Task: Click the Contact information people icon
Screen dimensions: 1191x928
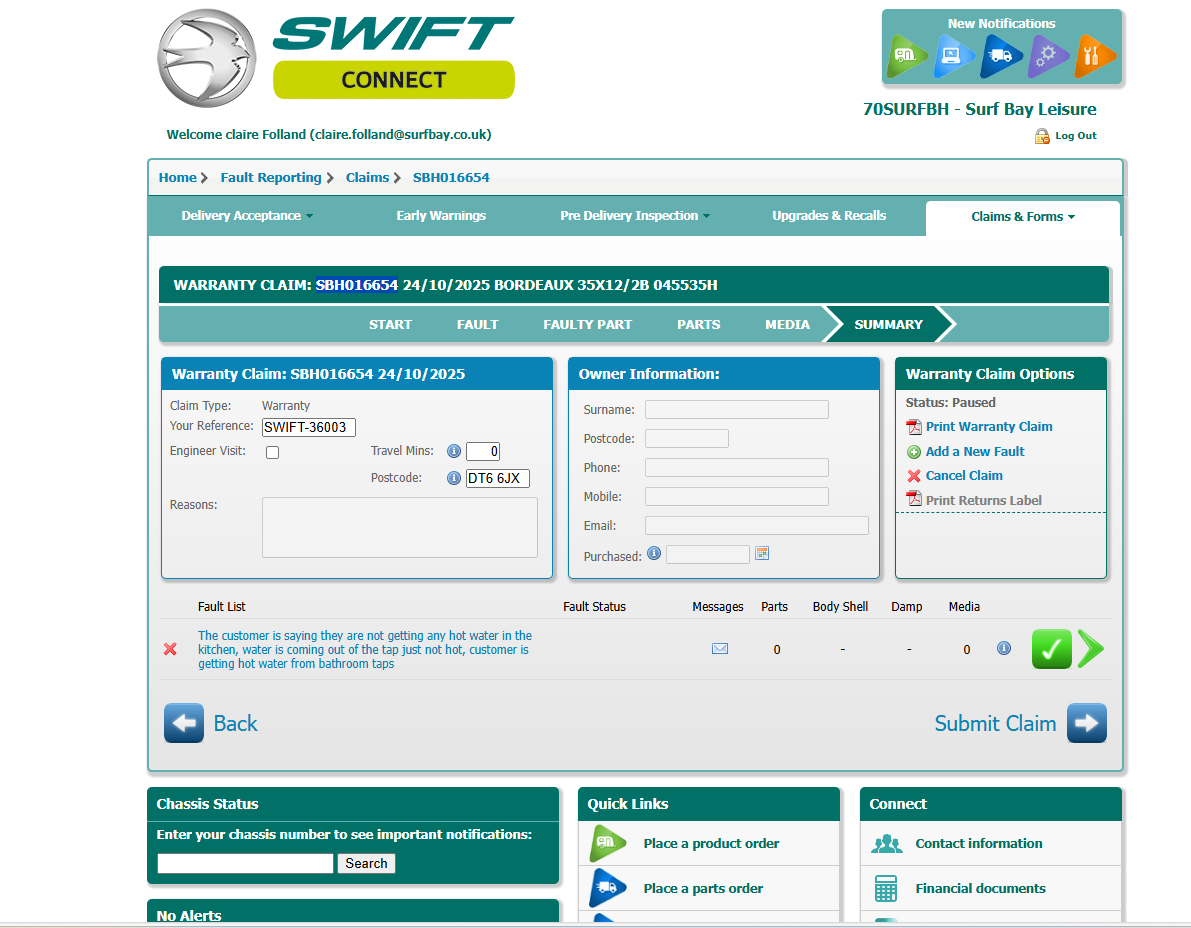Action: [886, 844]
